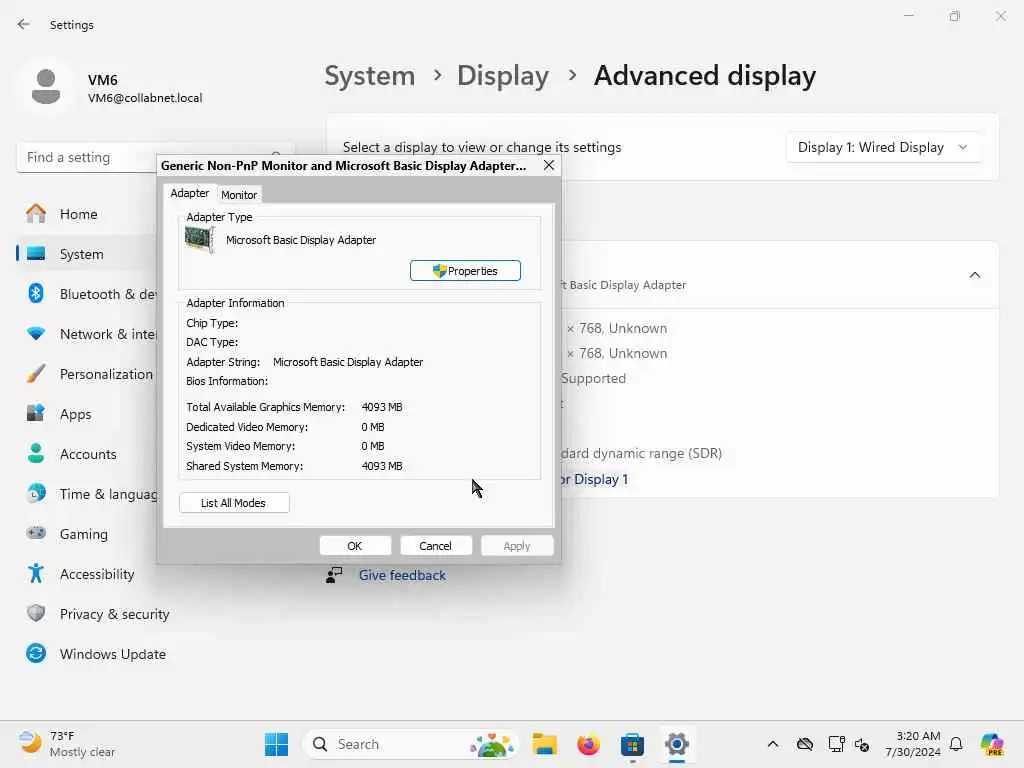Image resolution: width=1024 pixels, height=768 pixels.
Task: Open the Windows Start menu
Action: click(x=276, y=744)
